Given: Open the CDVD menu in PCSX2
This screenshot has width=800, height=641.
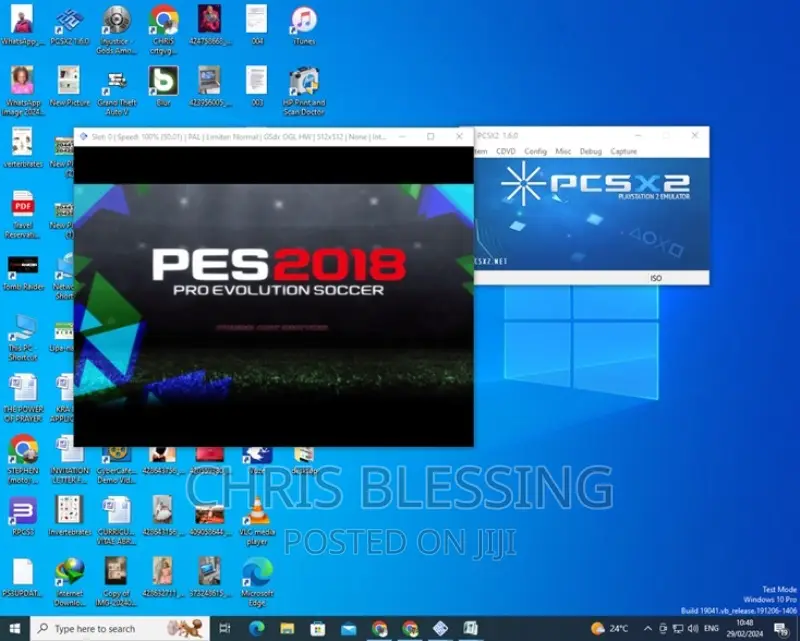Looking at the screenshot, I should [x=506, y=151].
